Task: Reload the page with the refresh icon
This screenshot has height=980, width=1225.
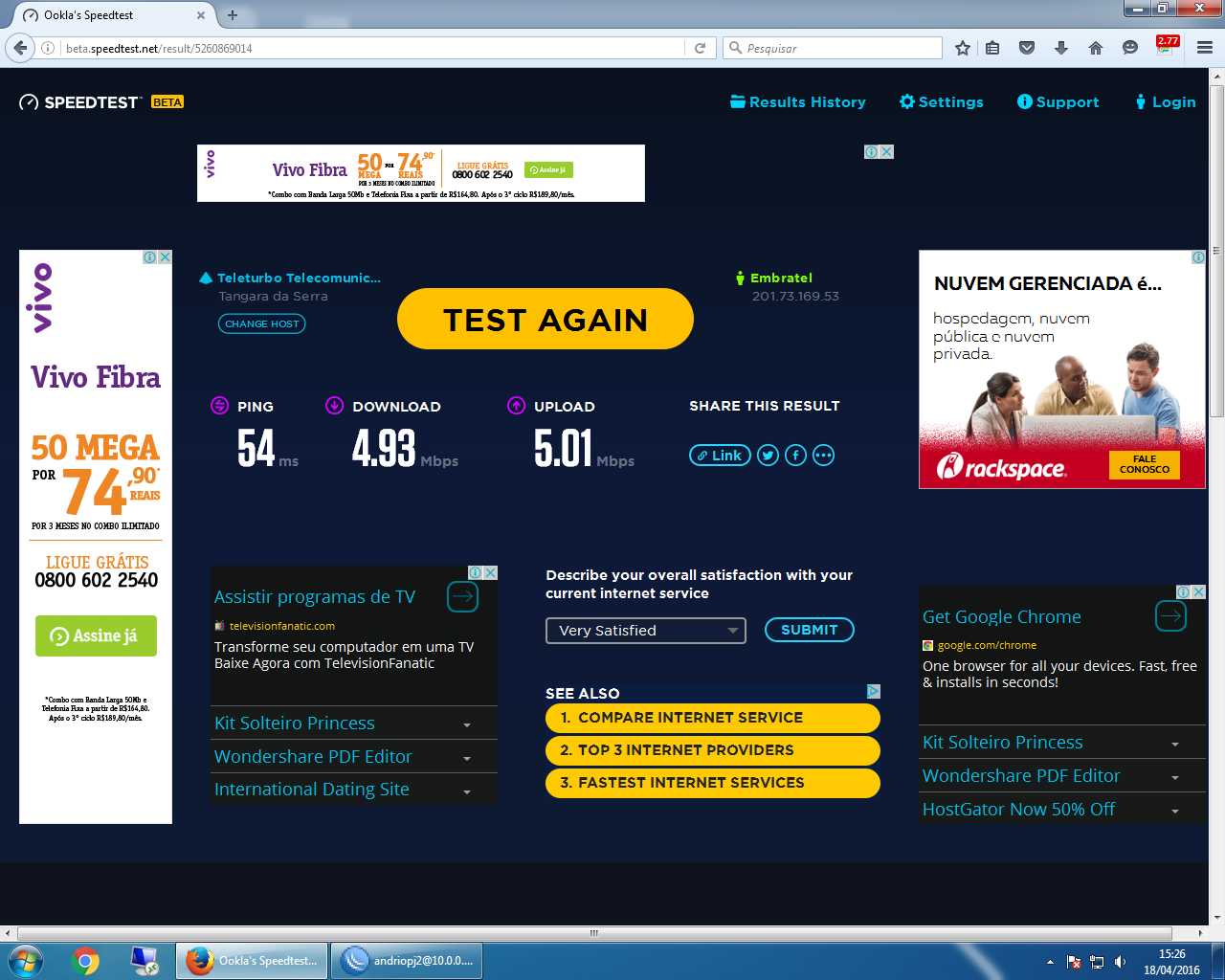Action: pyautogui.click(x=700, y=48)
